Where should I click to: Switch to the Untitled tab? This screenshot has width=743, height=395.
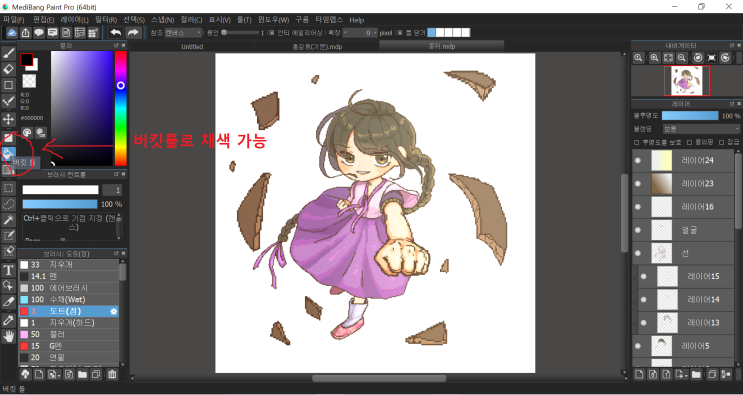coord(192,46)
